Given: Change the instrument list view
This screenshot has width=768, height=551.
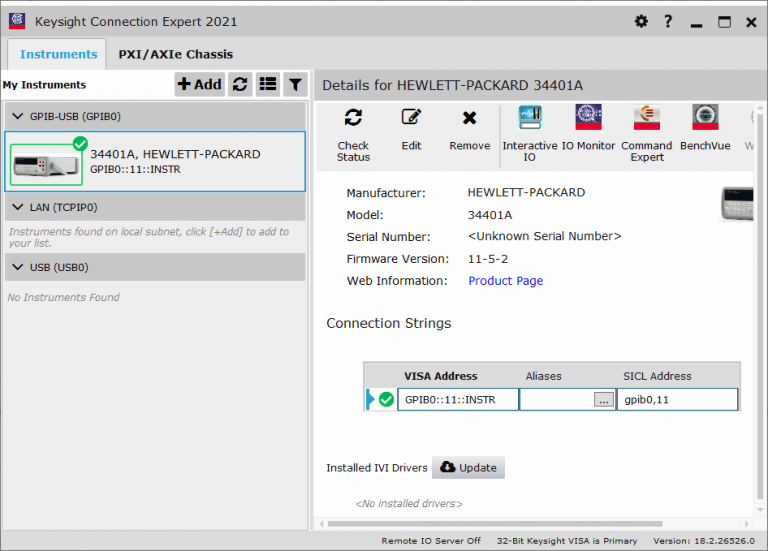Looking at the screenshot, I should pos(267,85).
